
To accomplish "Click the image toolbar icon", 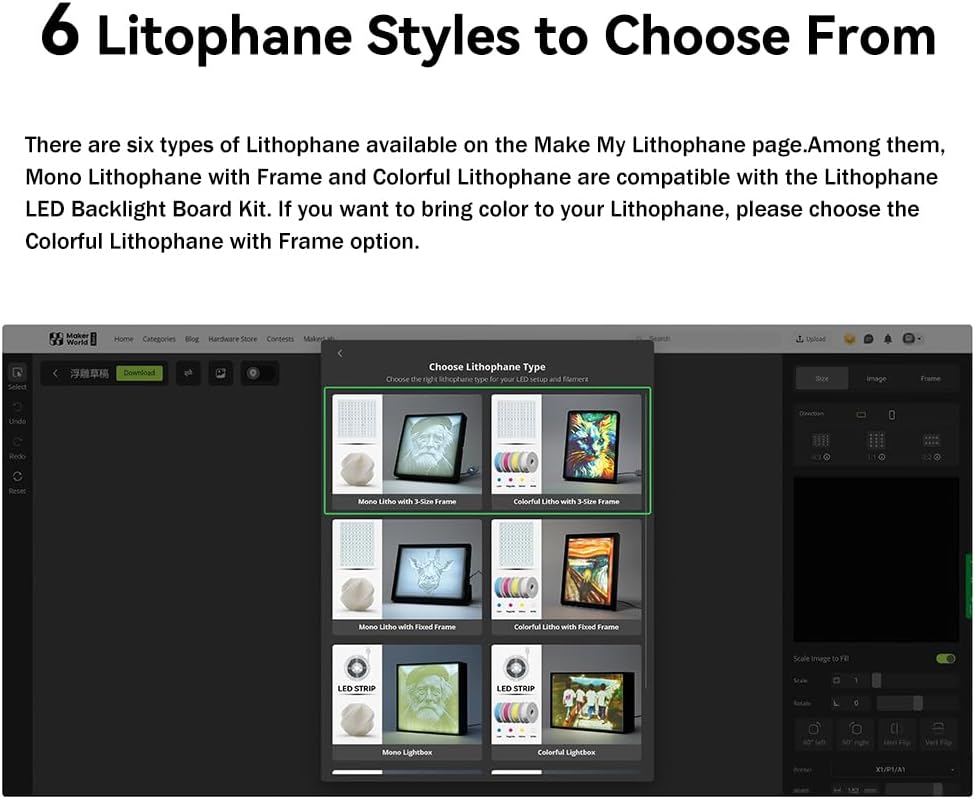I will pyautogui.click(x=220, y=373).
